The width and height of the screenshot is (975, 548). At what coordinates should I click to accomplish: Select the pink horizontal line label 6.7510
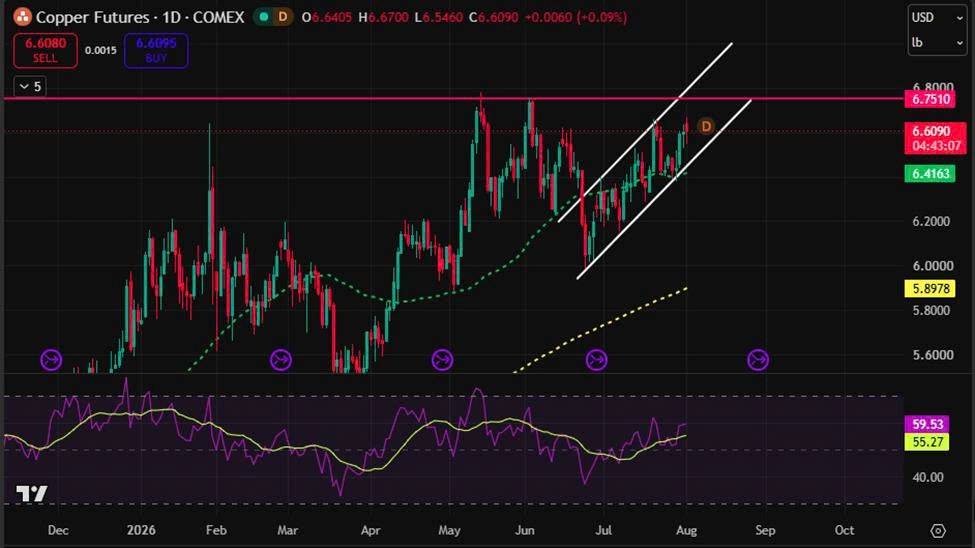[930, 99]
